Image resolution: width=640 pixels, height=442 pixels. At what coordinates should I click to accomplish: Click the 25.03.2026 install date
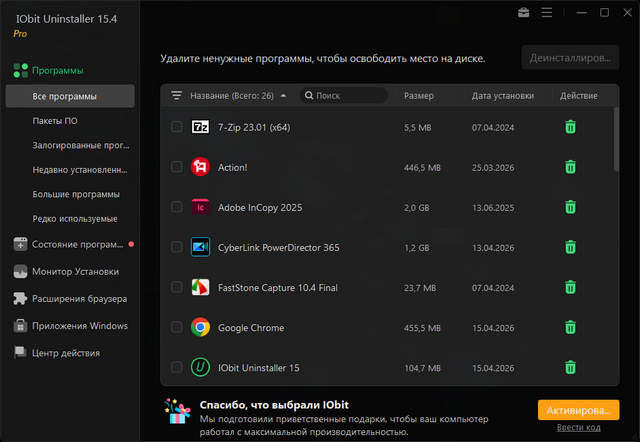click(x=493, y=168)
